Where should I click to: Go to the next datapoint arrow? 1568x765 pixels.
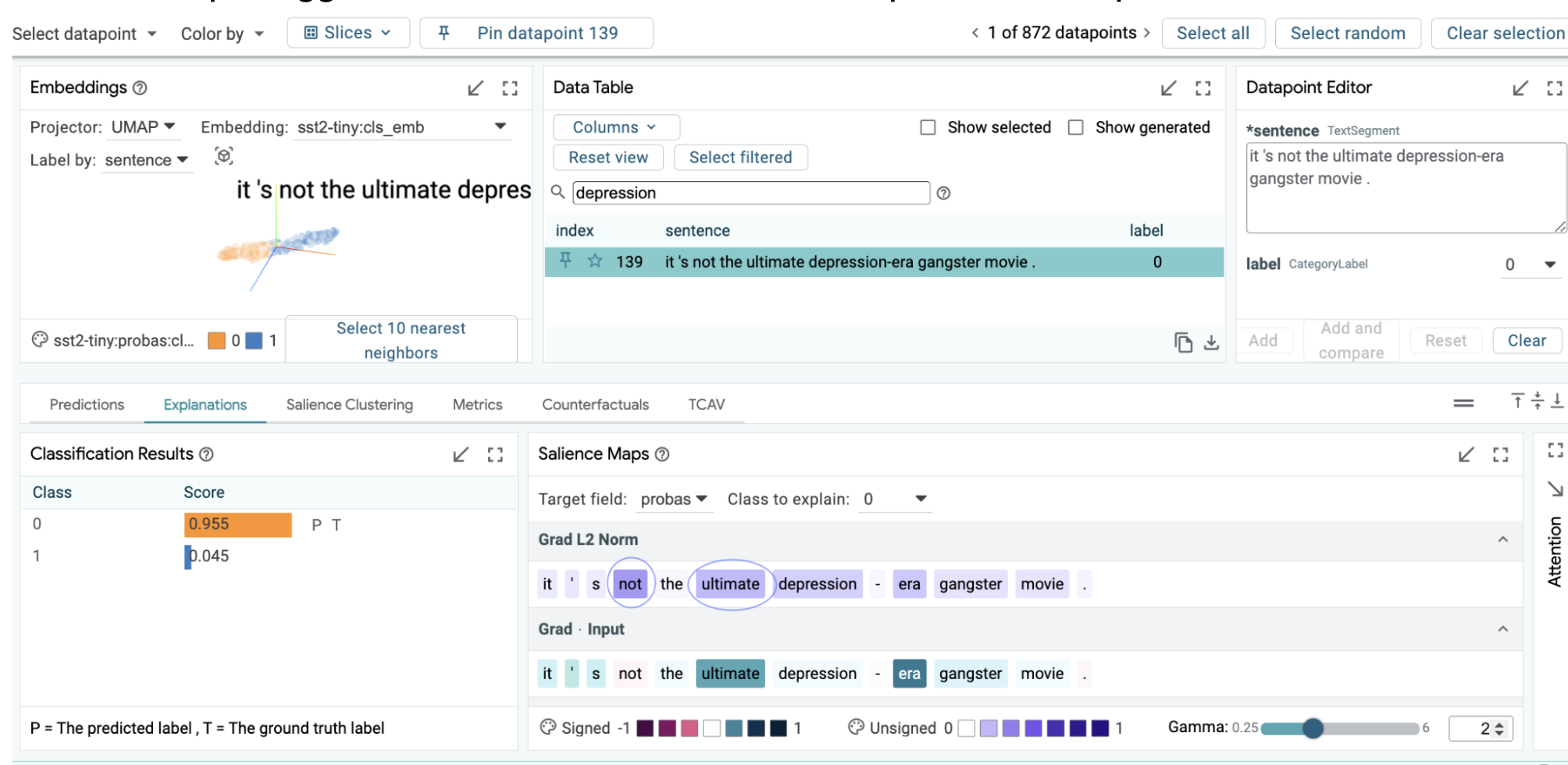1146,33
